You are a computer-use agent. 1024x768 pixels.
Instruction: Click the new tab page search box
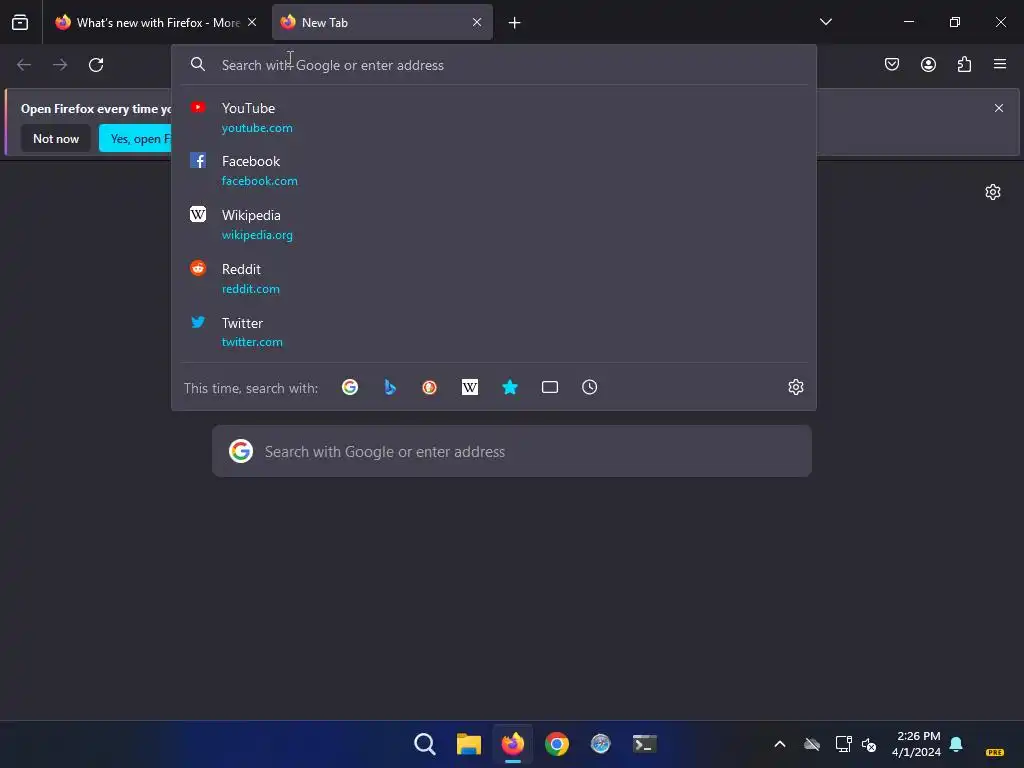click(x=512, y=451)
